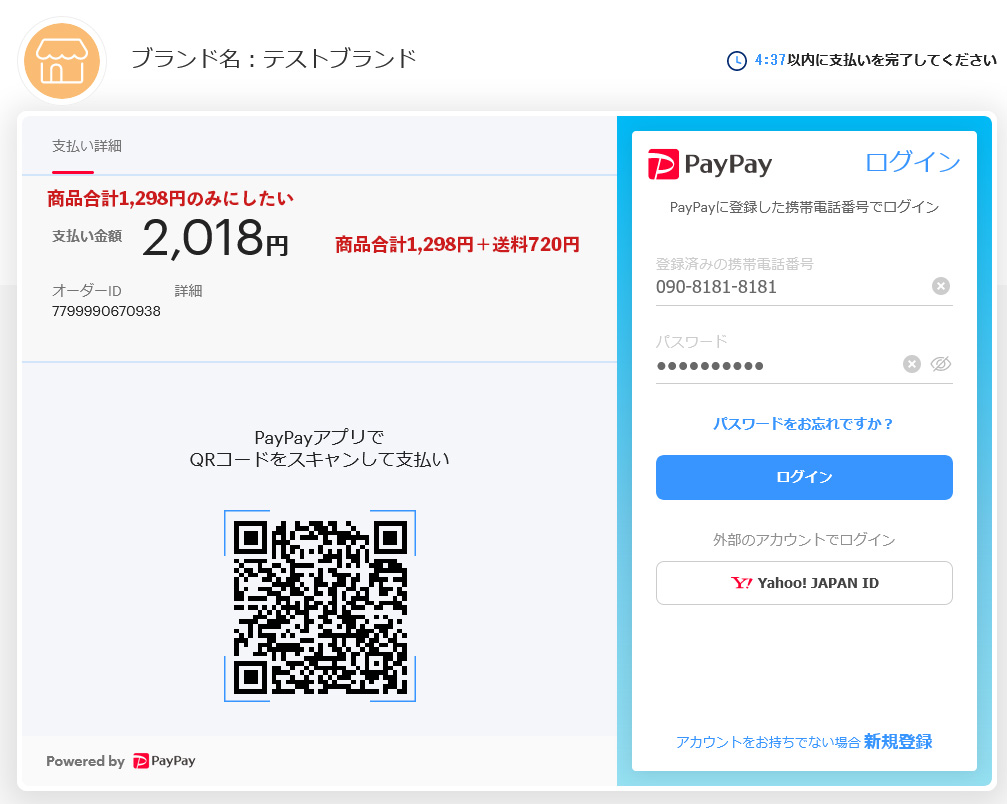Open パスワードをお忘れですか？ link
Image resolution: width=1007 pixels, height=804 pixels.
pos(803,424)
